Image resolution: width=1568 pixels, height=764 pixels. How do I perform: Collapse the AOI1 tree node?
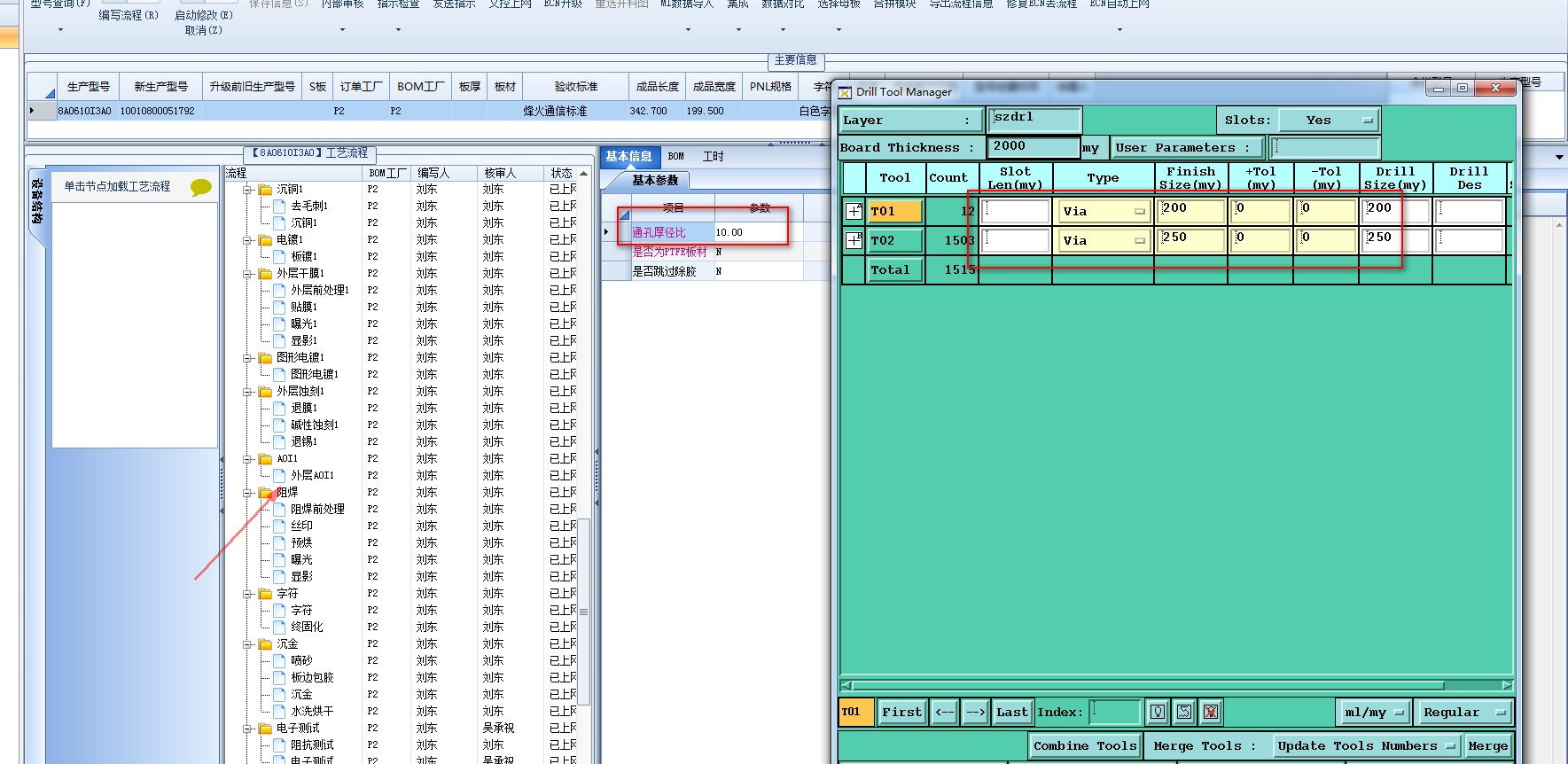click(248, 459)
